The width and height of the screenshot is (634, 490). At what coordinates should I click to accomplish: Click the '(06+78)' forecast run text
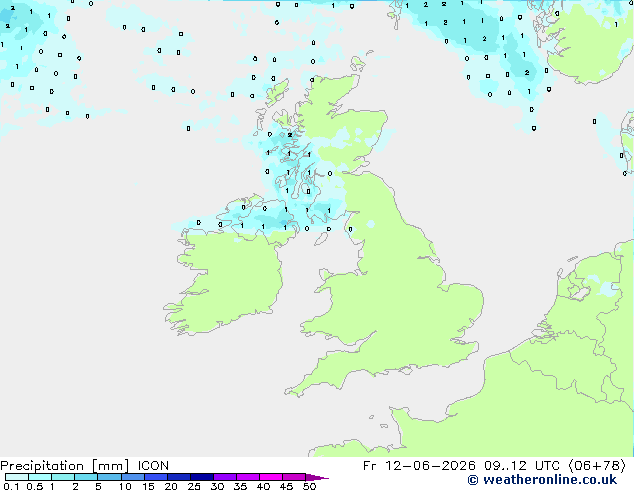[x=597, y=466]
